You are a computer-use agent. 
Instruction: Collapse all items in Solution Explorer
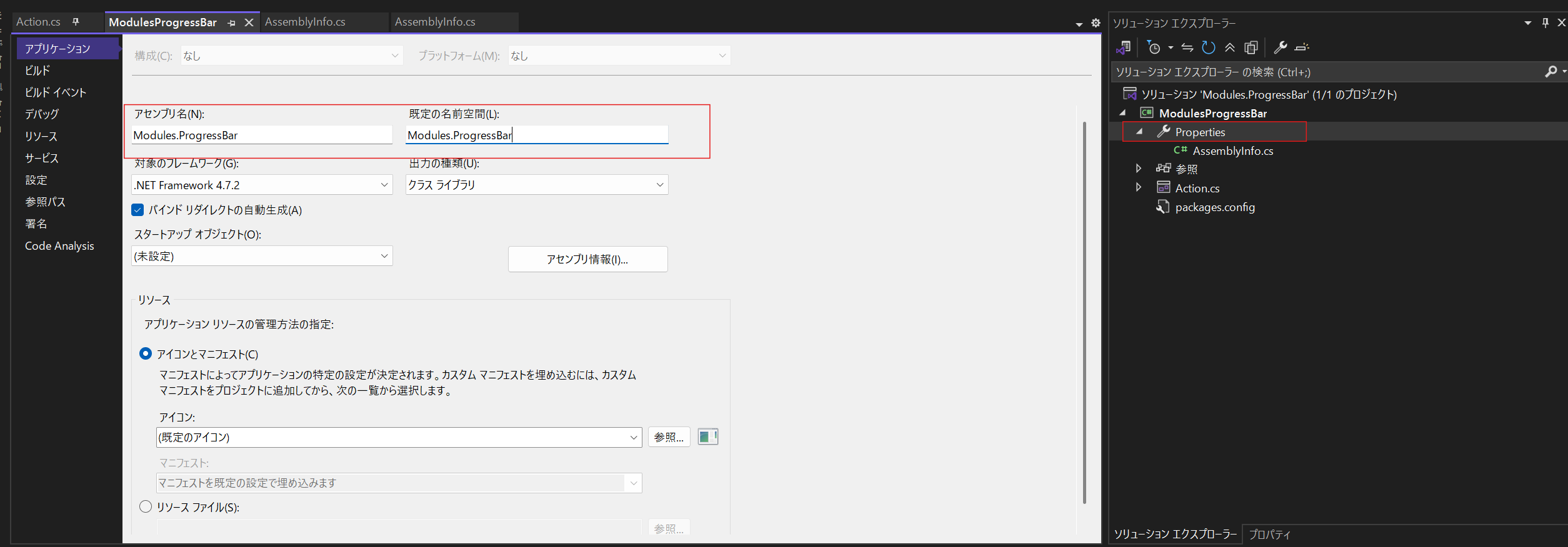[x=1230, y=47]
